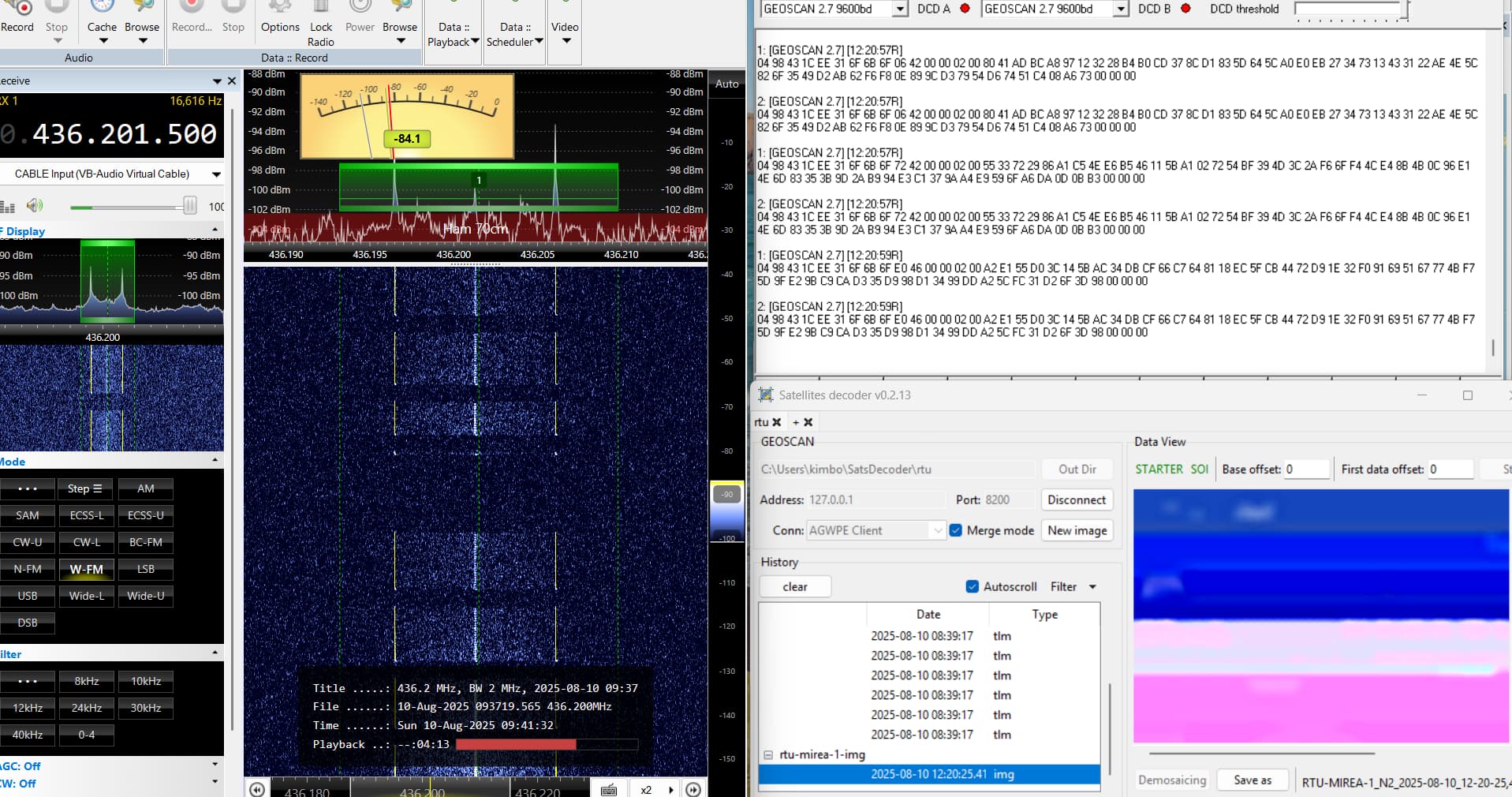Open the CABLE Input audio device dropdown
The width and height of the screenshot is (1512, 797).
[x=215, y=174]
